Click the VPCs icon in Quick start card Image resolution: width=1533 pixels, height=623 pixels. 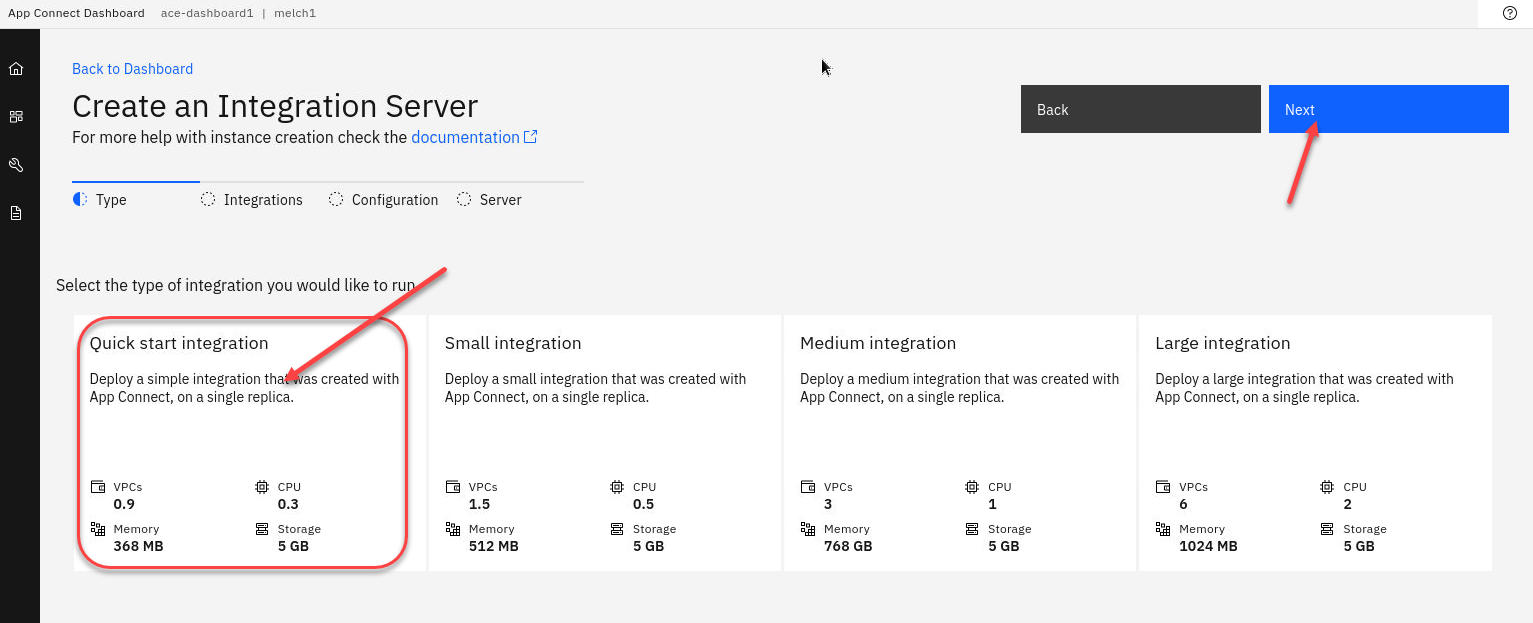98,487
